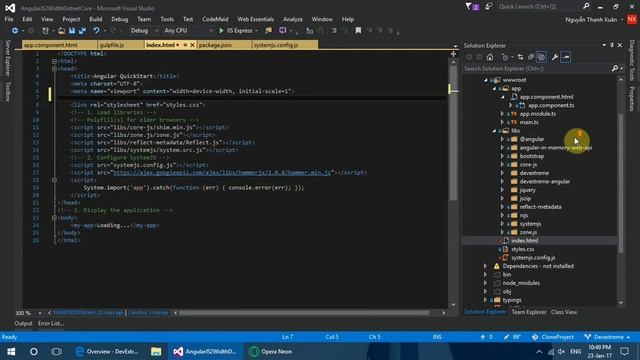This screenshot has height=360, width=640.
Task: Click the Open File icon in the toolbar
Action: pos(61,31)
